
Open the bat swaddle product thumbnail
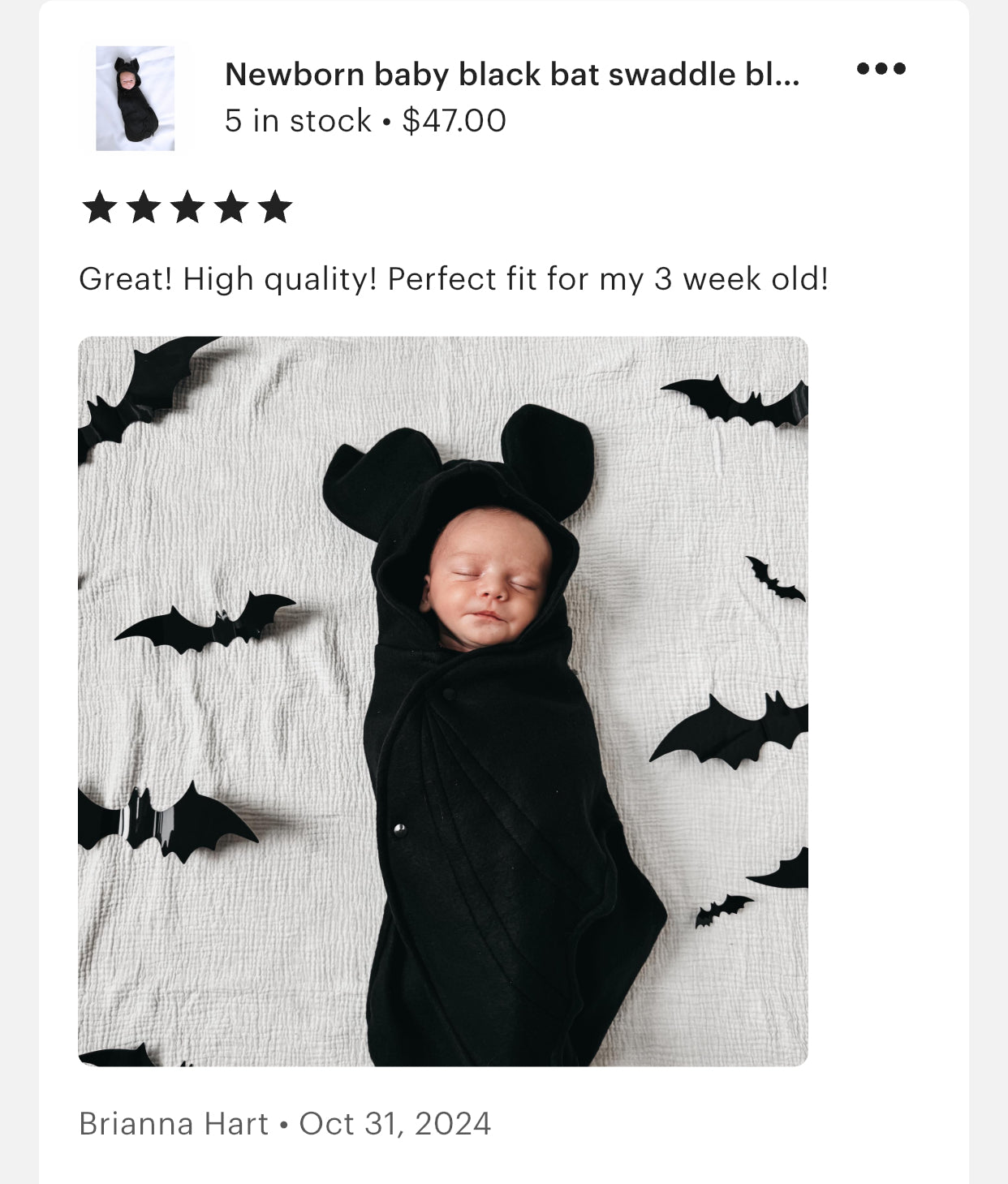(x=135, y=98)
